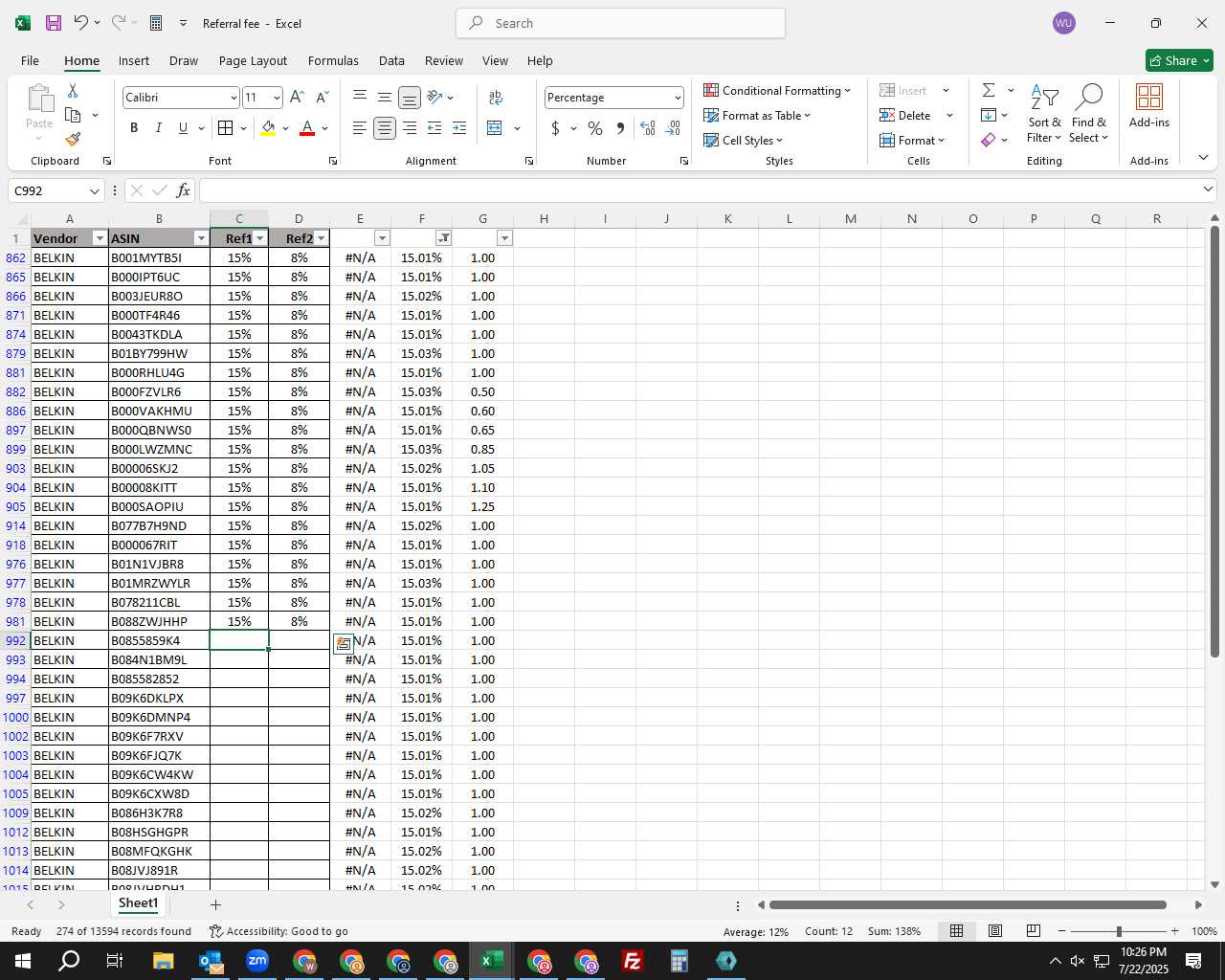This screenshot has height=980, width=1225.
Task: Click the Search box in title bar
Action: coord(621,23)
